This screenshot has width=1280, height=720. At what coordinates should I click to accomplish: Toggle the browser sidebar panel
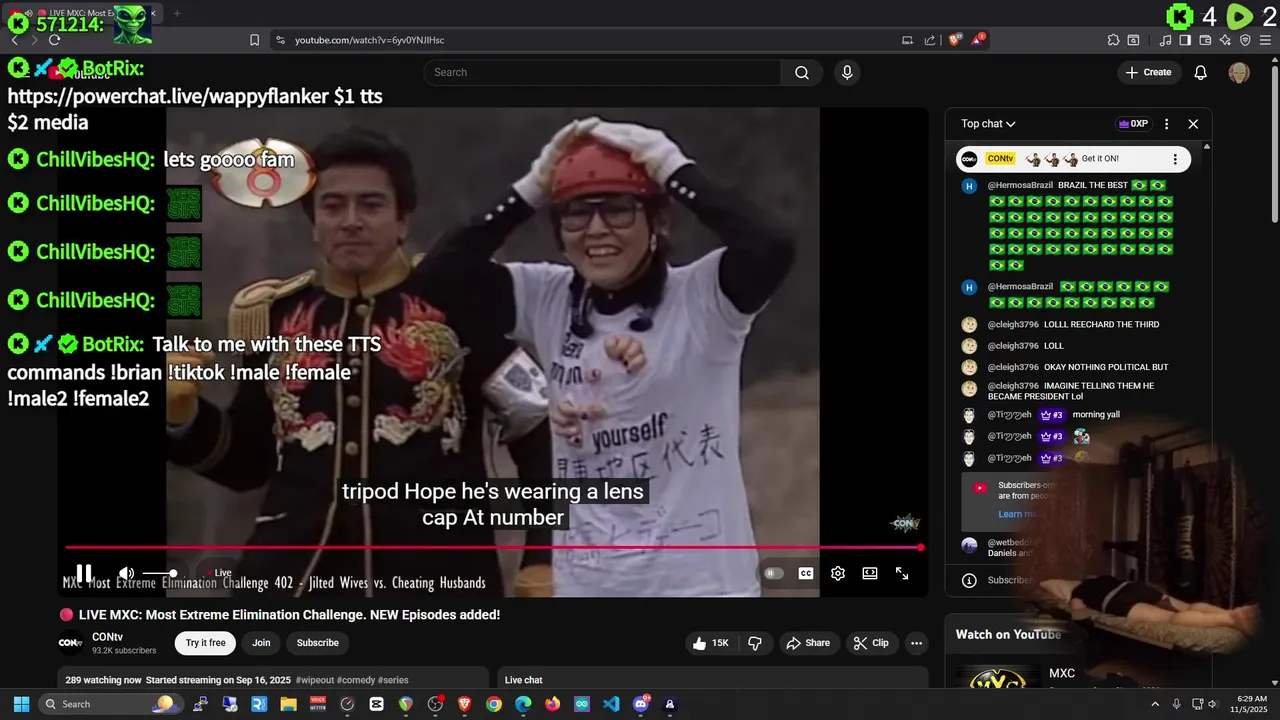1185,40
